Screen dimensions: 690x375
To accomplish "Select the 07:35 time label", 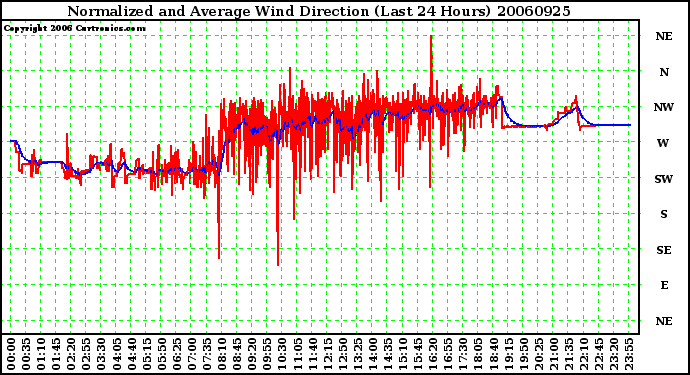I will tap(207, 354).
